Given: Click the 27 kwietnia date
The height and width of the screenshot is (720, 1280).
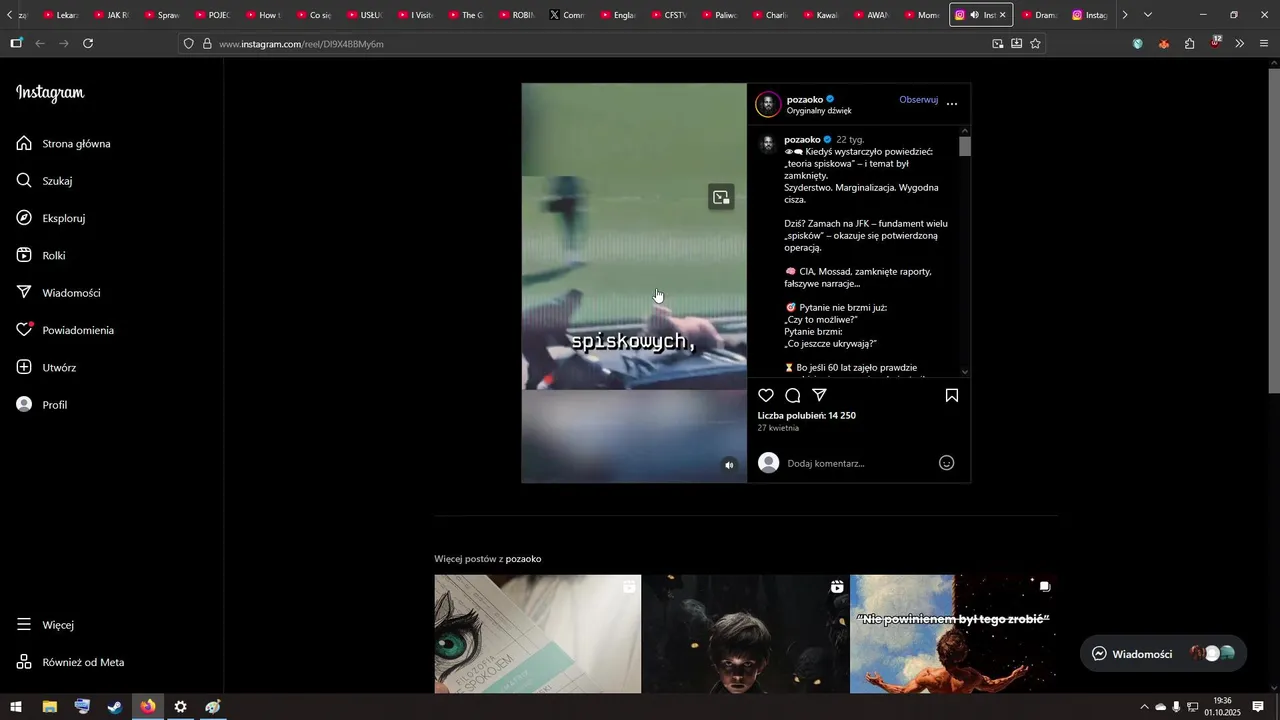Looking at the screenshot, I should coord(778,428).
